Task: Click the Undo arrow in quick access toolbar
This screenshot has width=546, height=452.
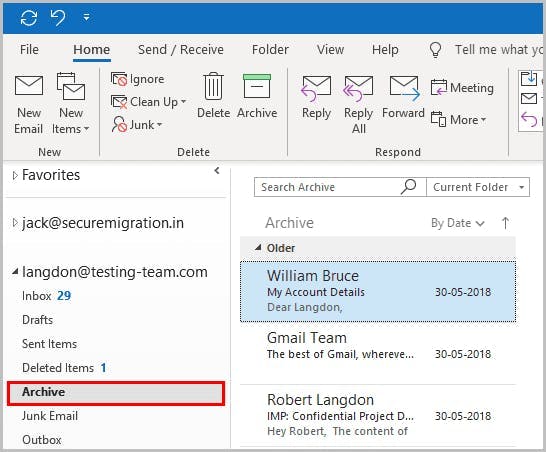Action: (x=57, y=17)
